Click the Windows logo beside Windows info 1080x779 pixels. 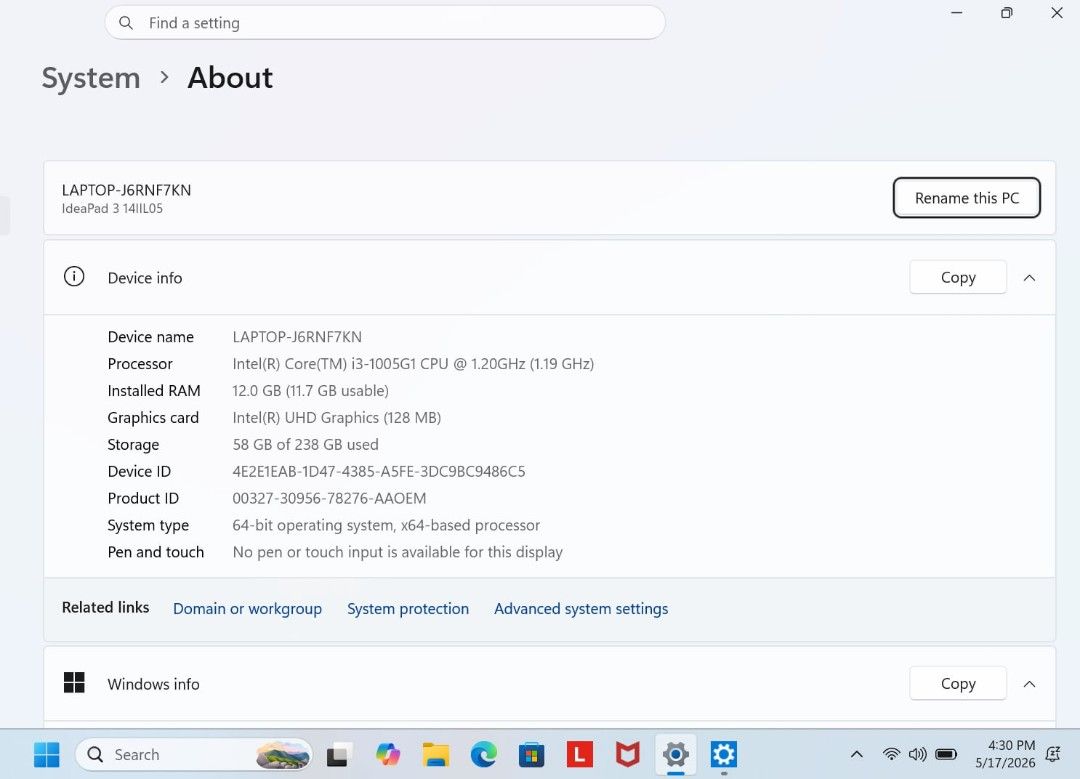[x=74, y=683]
